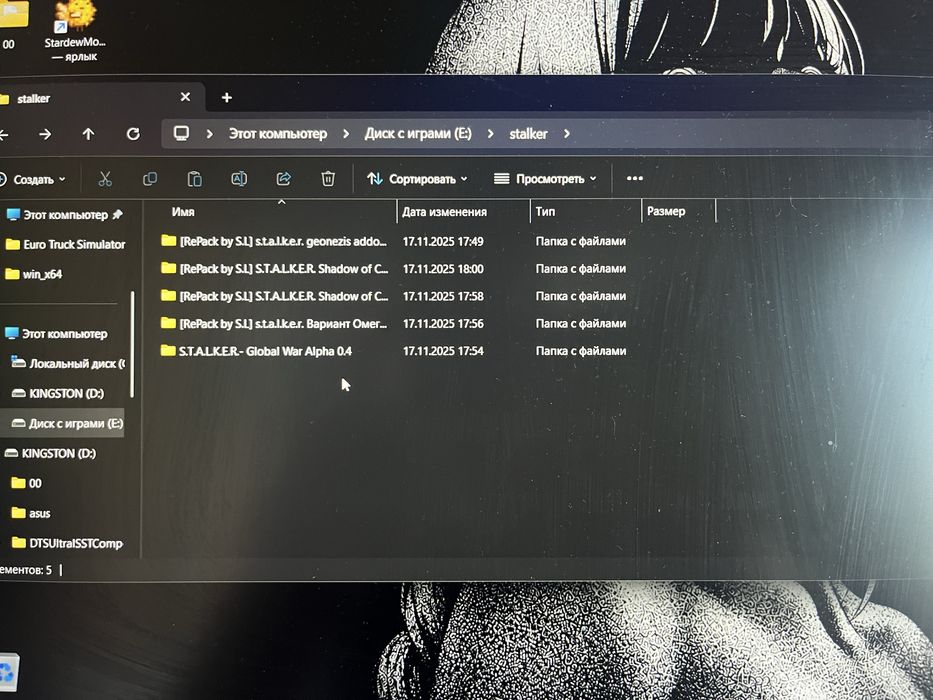Refresh the current folder view
933x700 pixels.
point(133,134)
